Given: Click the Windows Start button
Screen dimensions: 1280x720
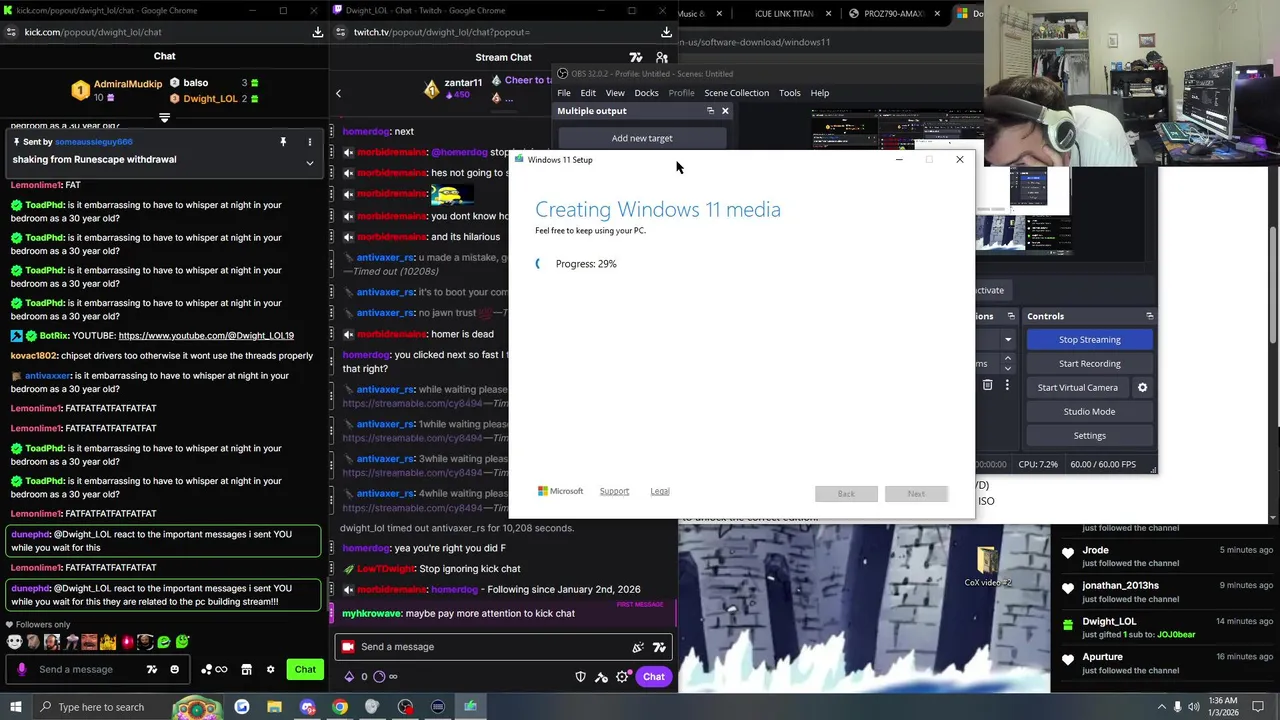Looking at the screenshot, I should click(18, 707).
